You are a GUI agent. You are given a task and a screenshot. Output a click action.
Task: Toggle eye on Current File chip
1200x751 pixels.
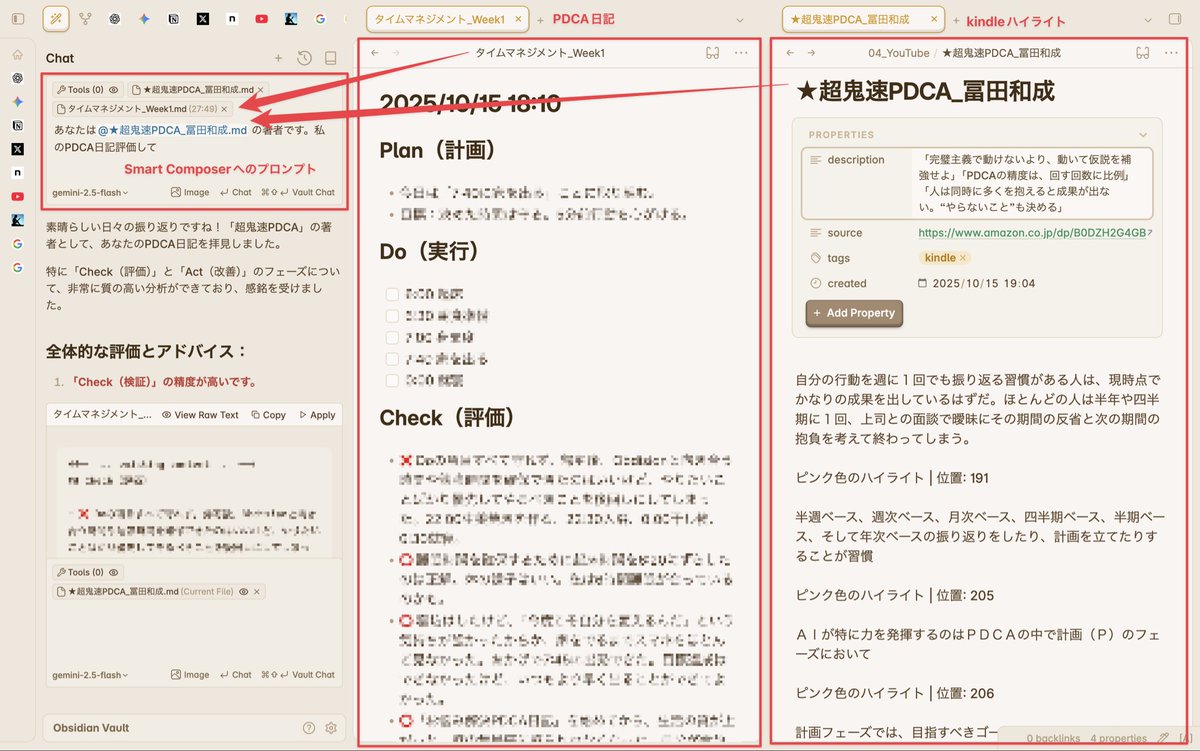click(x=243, y=592)
